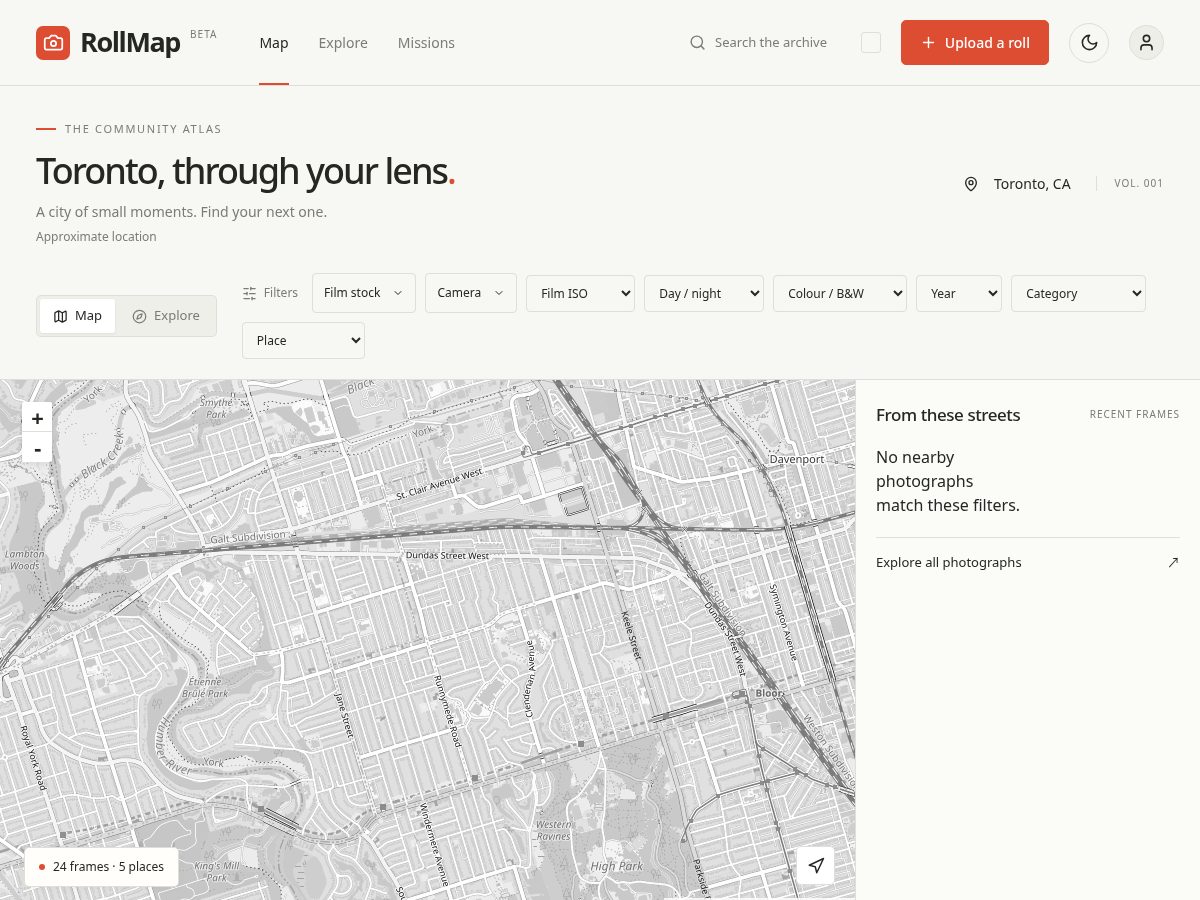
Task: Click the arrow icon next to Explore all photographs
Action: [x=1173, y=562]
